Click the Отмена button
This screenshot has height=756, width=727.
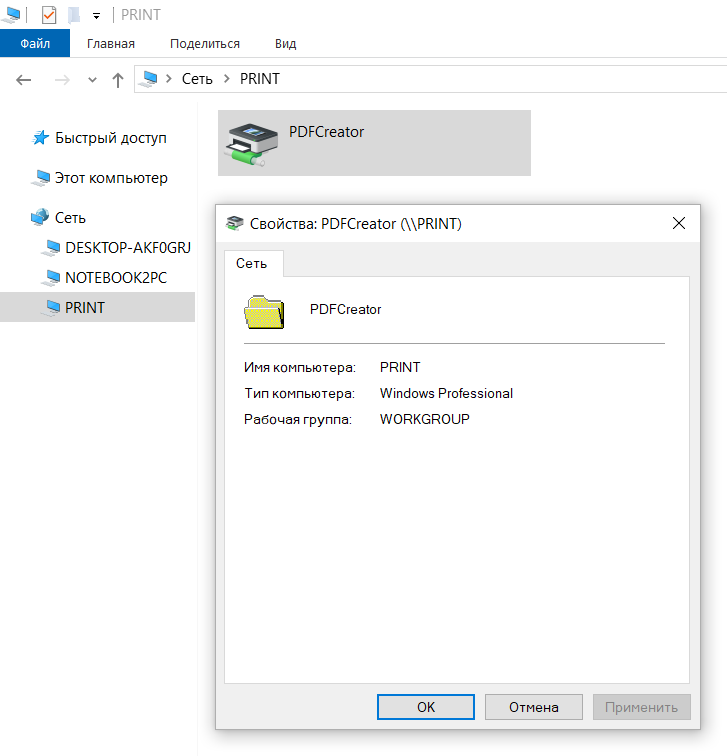click(x=534, y=707)
